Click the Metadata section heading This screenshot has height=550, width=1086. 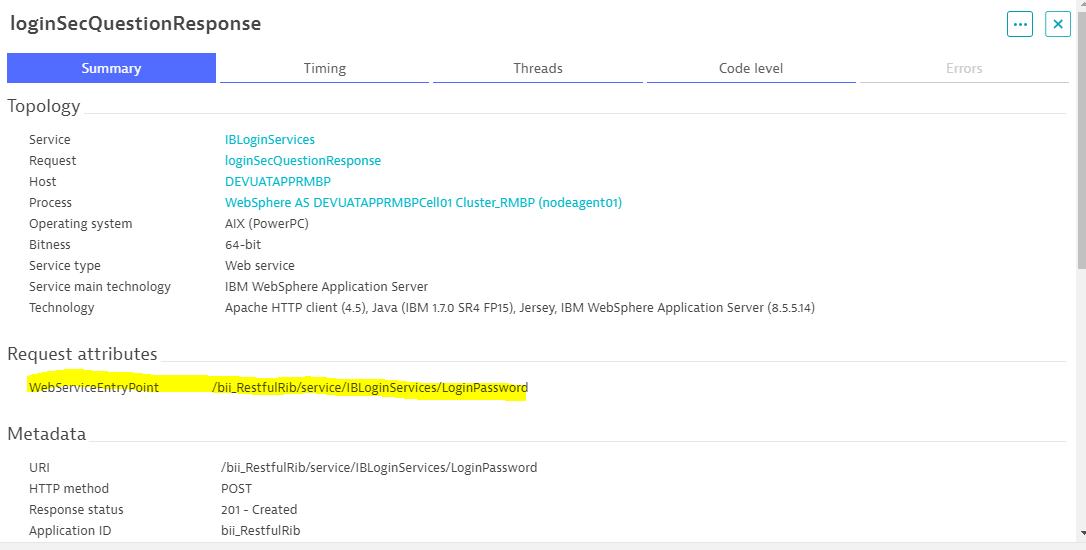point(46,434)
